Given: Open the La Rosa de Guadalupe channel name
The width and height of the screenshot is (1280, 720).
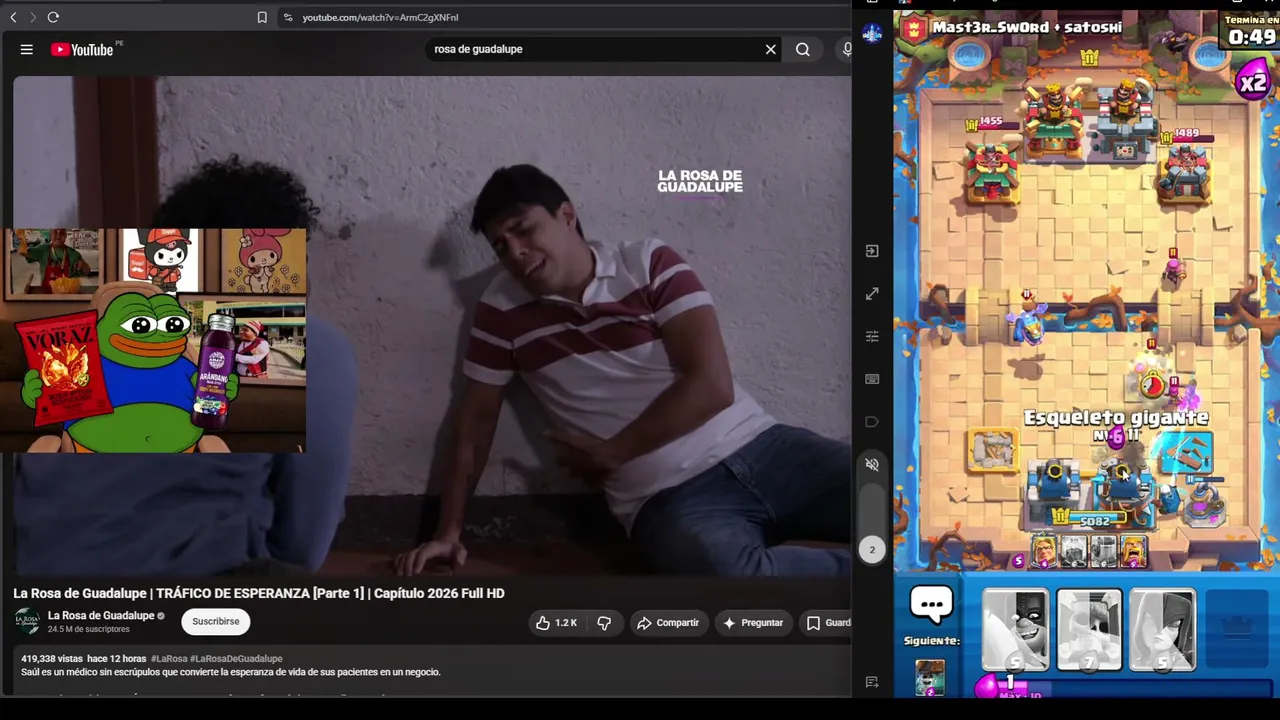Looking at the screenshot, I should 101,615.
